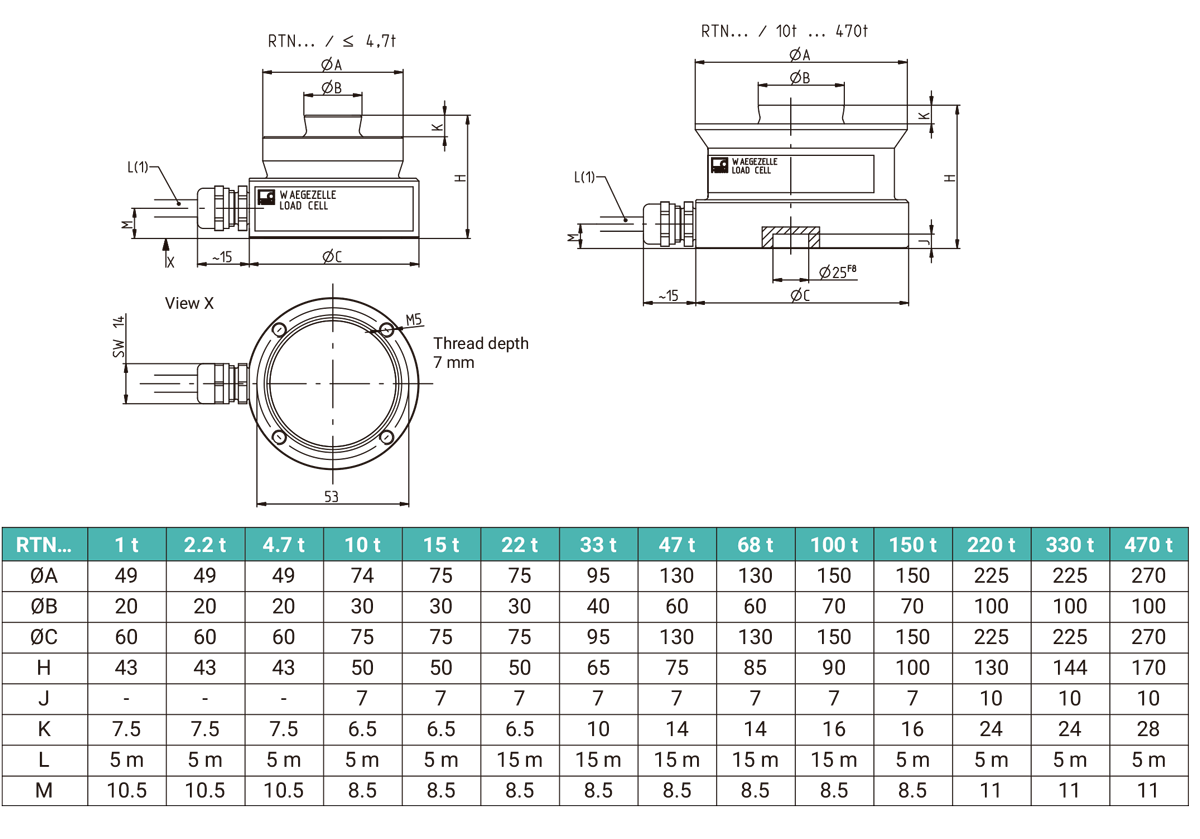This screenshot has height=839, width=1200.
Task: Click the Ø25 F8 bore dimension
Action: click(840, 271)
